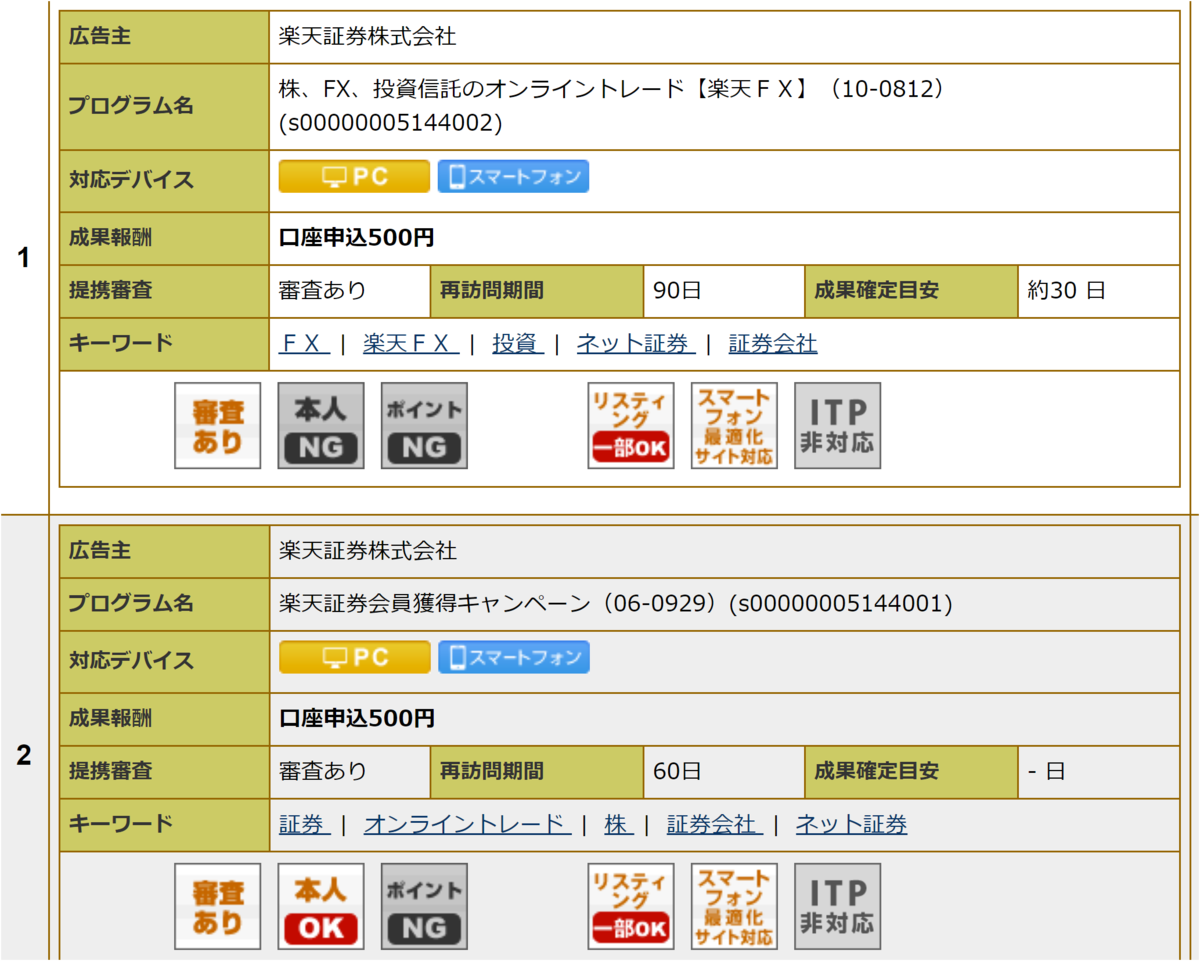This screenshot has height=961, width=1200.
Task: Click the 90日 revisit period value
Action: [677, 291]
